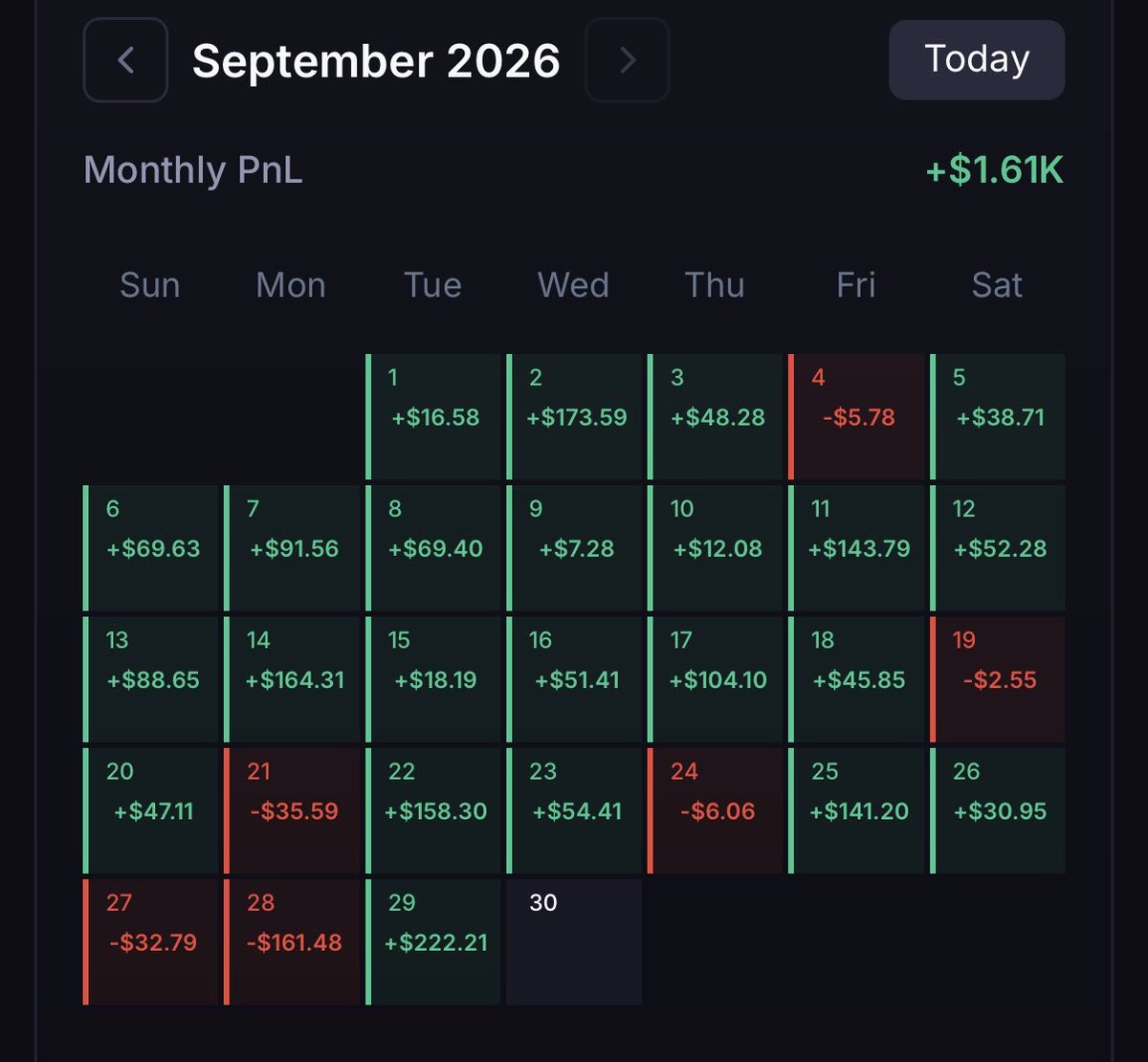This screenshot has width=1148, height=1062.
Task: Click Monthly PnL total +$1.61K
Action: click(994, 171)
